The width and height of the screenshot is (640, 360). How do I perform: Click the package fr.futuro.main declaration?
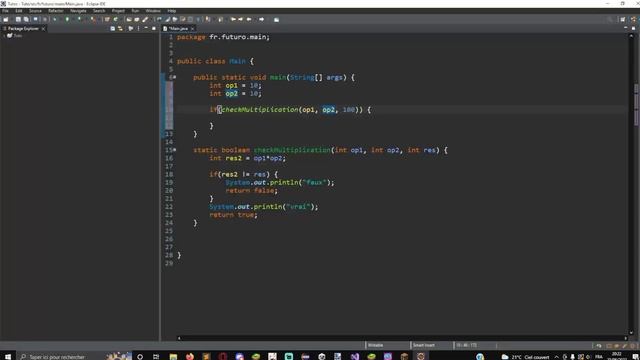pyautogui.click(x=223, y=37)
